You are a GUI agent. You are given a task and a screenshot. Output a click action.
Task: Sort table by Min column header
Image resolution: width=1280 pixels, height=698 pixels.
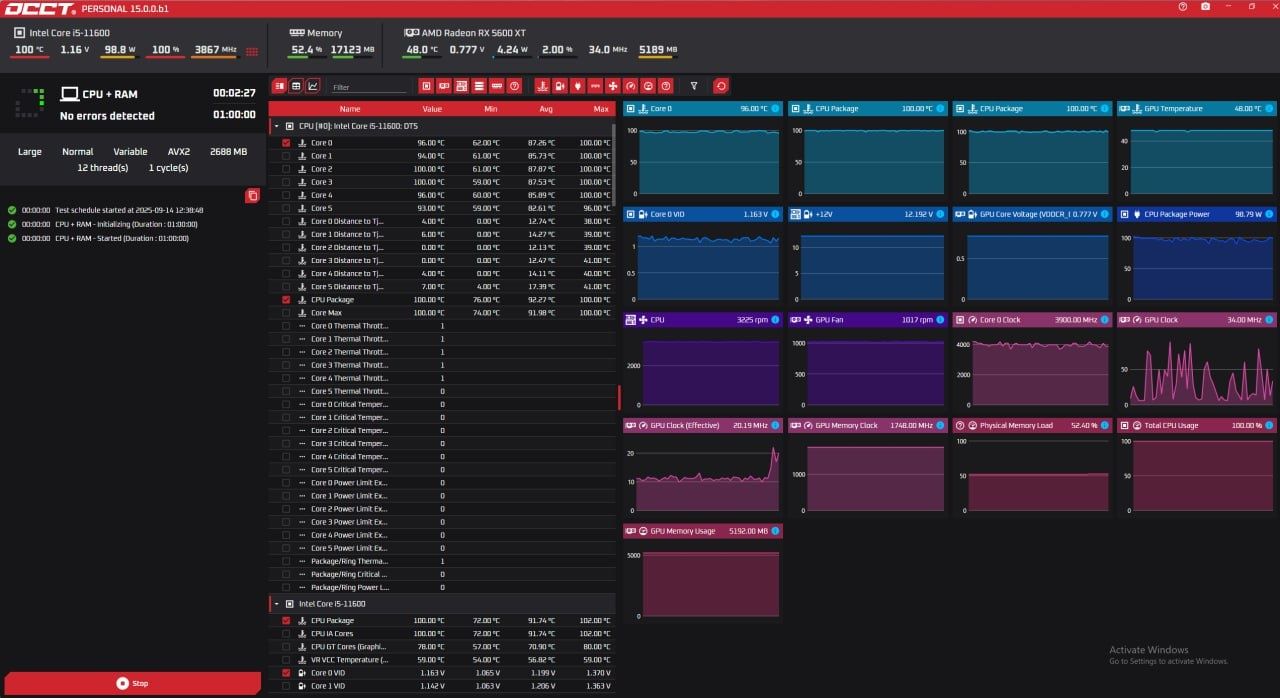tap(490, 109)
